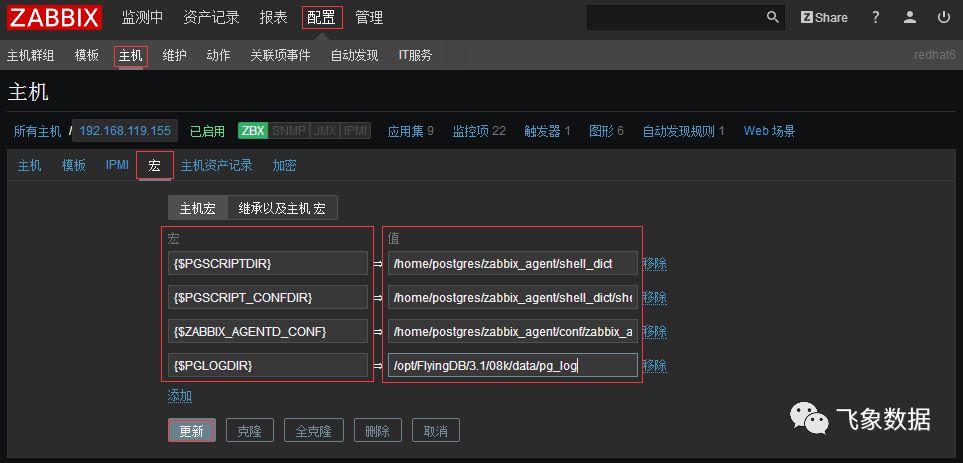Click the {$PGLOGDIR} macro name field
Image resolution: width=963 pixels, height=463 pixels.
(x=268, y=365)
